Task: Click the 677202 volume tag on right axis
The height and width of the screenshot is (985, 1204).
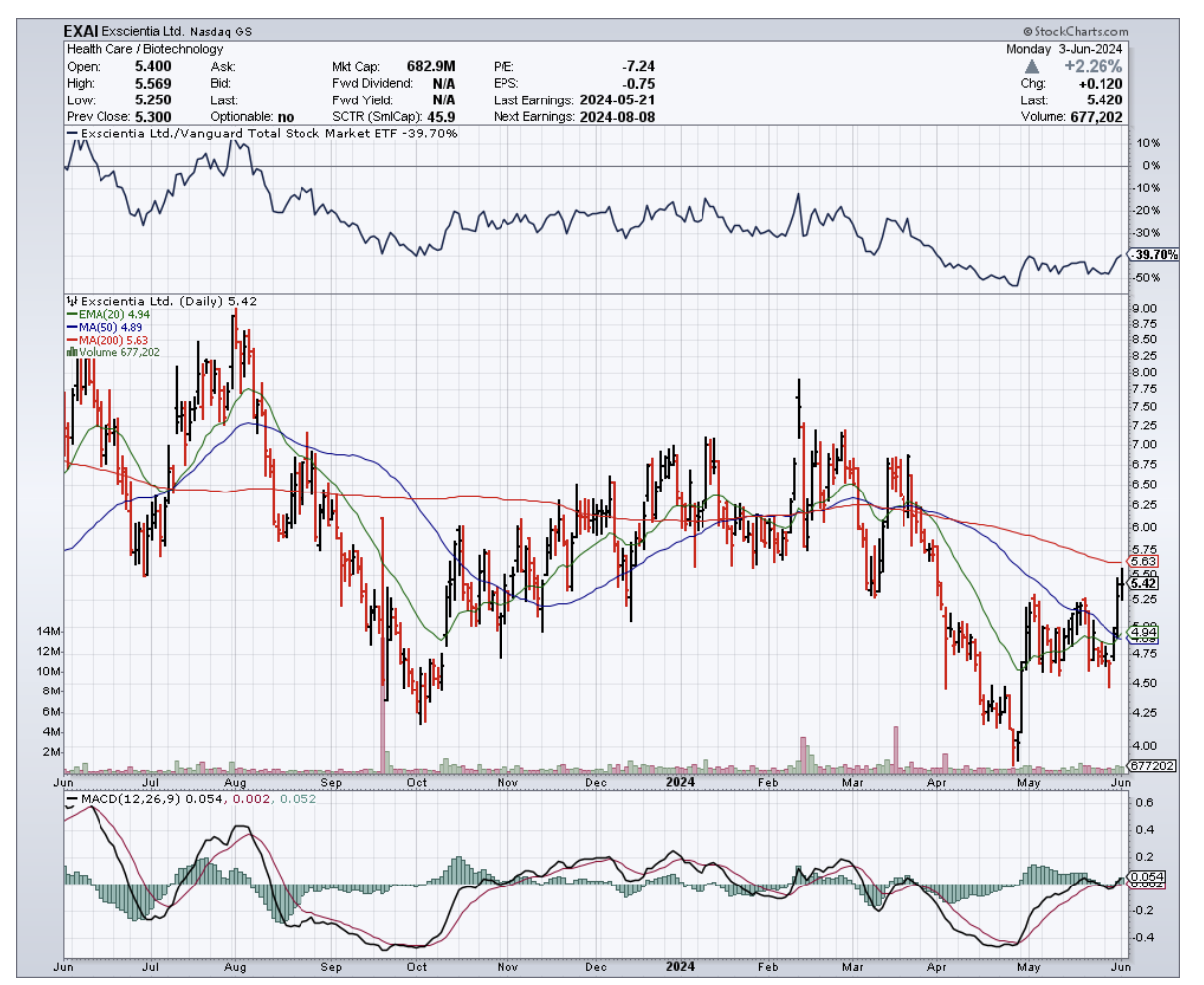Action: (1153, 766)
